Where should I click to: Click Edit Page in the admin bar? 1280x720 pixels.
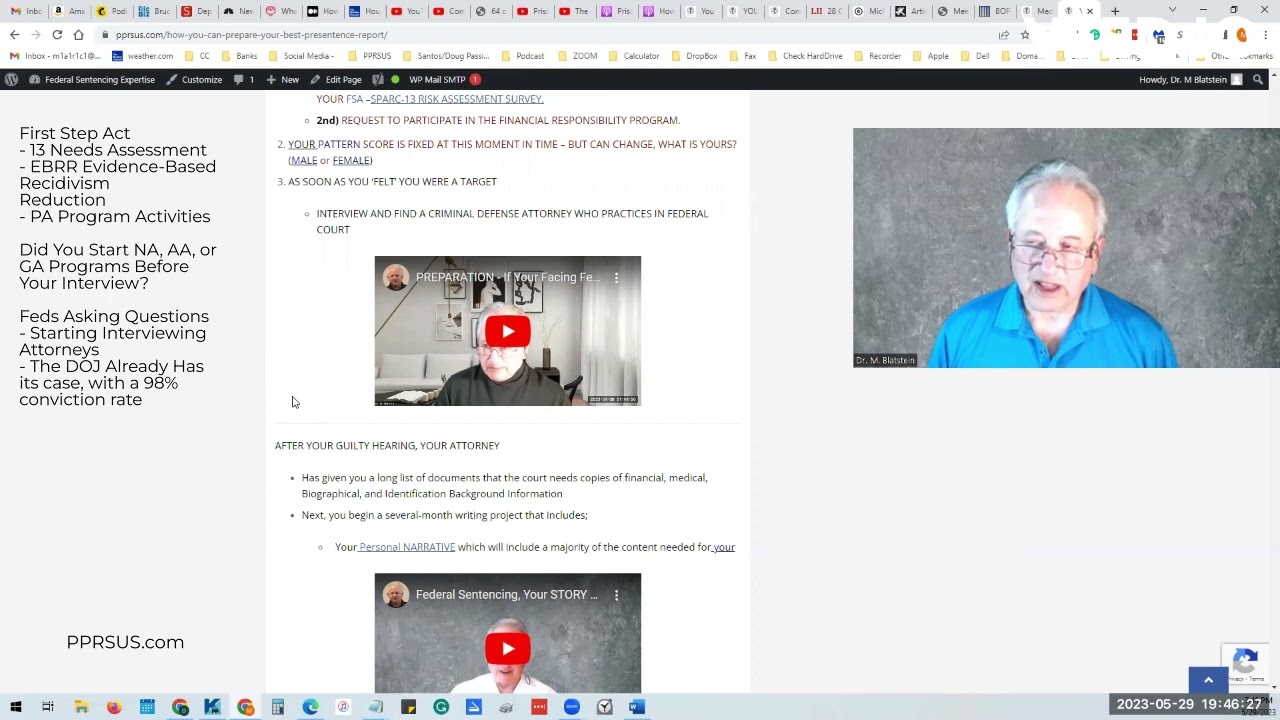pyautogui.click(x=336, y=79)
